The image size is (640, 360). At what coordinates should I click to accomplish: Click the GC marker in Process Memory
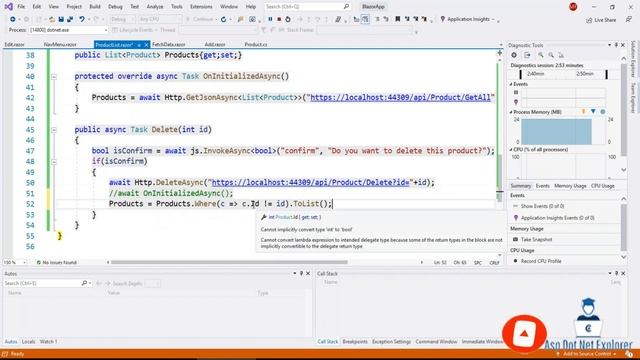tap(583, 111)
